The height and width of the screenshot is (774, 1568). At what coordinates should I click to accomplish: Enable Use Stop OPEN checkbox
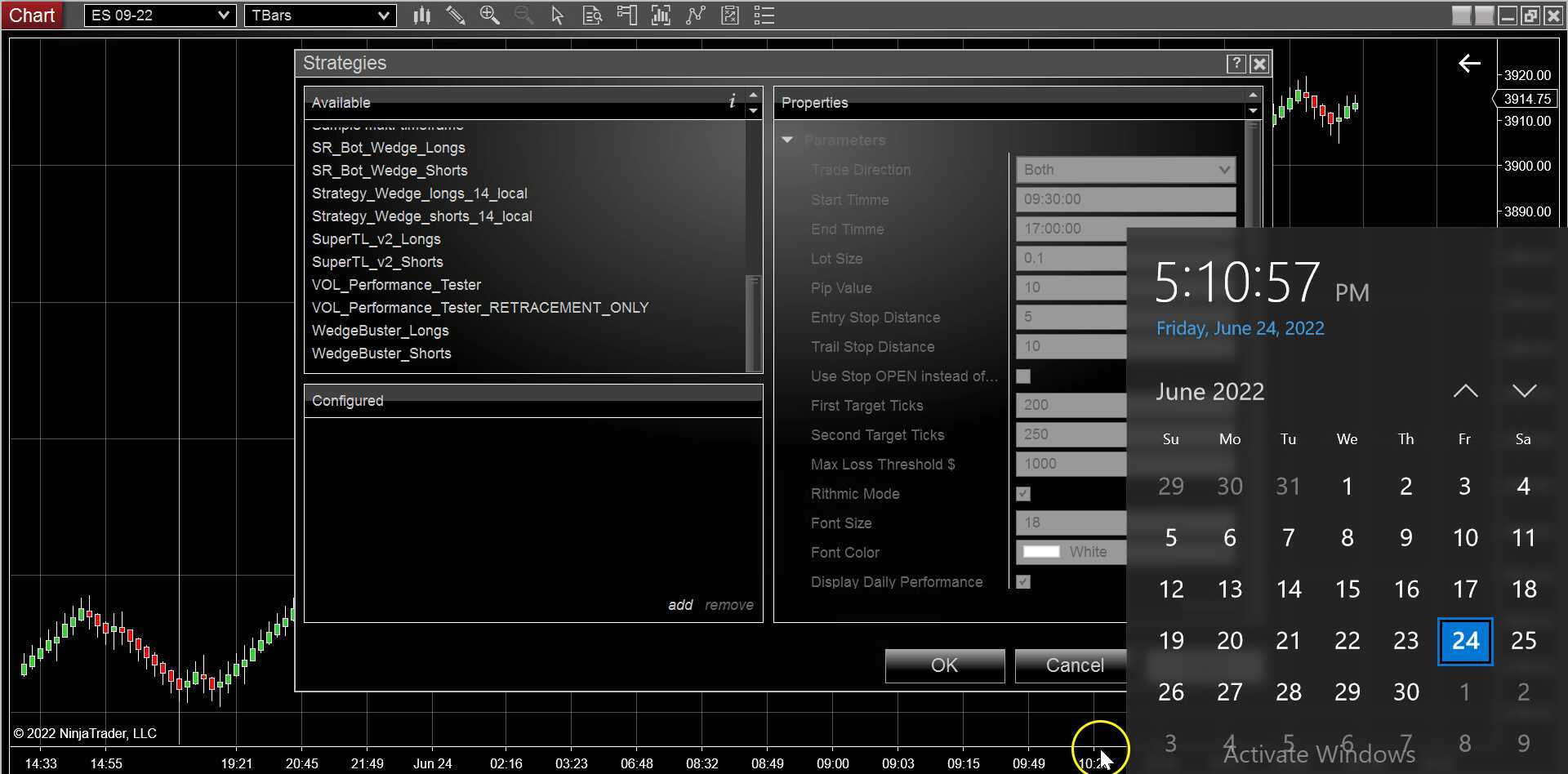[x=1023, y=376]
